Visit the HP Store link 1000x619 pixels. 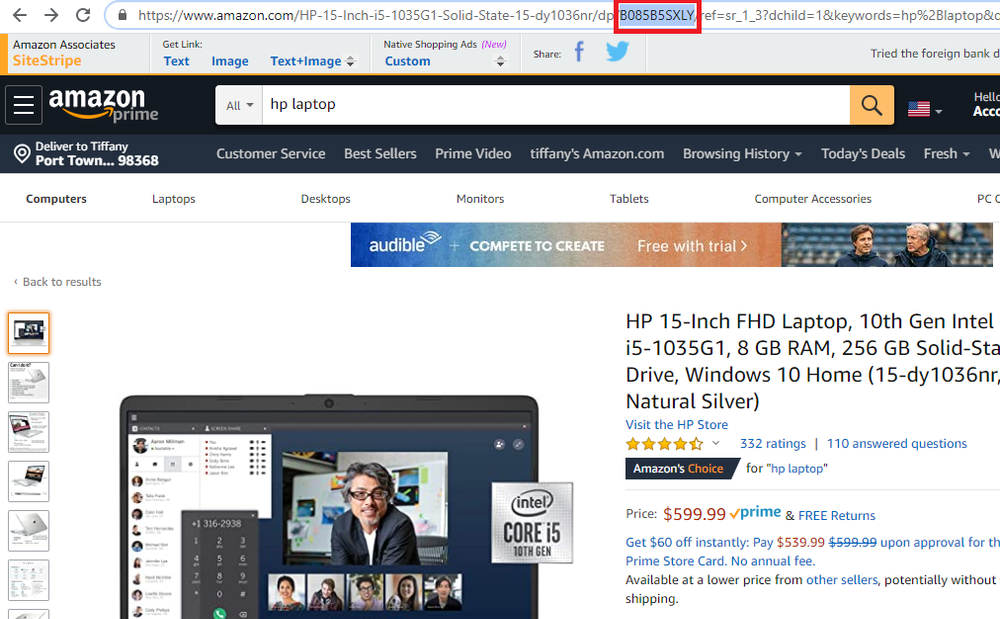677,425
